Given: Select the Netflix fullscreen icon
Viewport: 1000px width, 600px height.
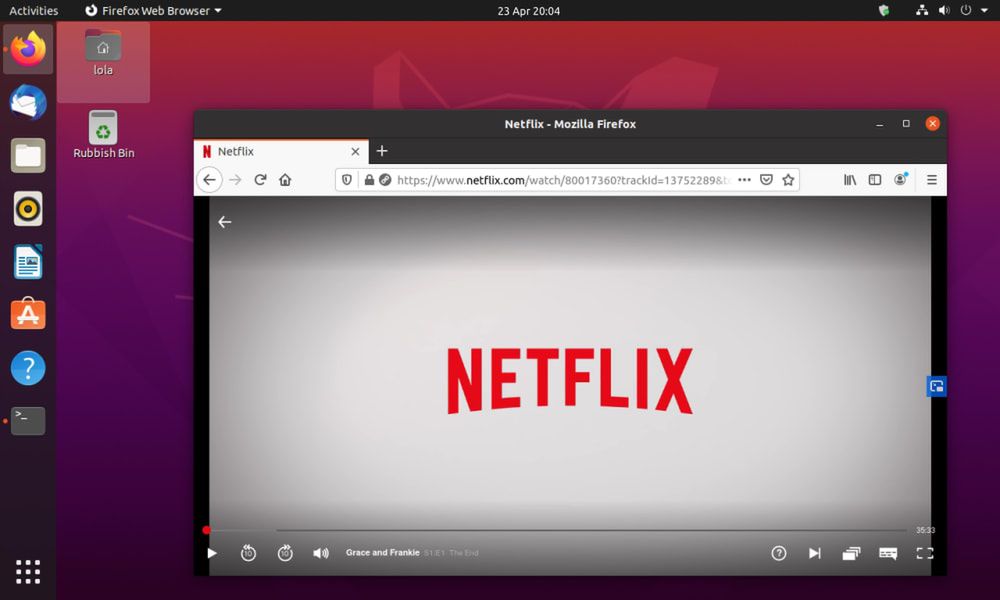Looking at the screenshot, I should click(x=925, y=553).
